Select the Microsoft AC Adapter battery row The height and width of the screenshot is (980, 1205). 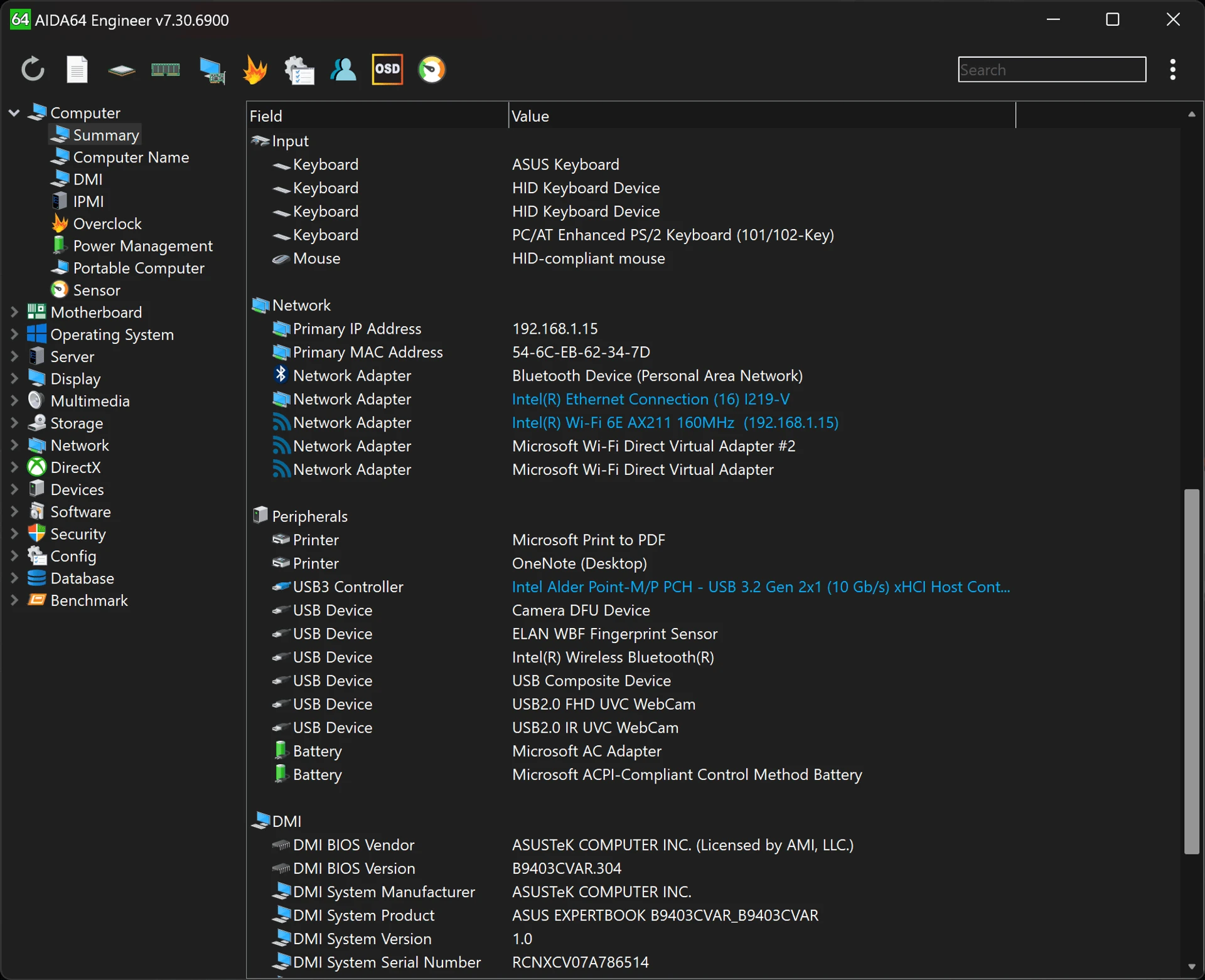(713, 751)
